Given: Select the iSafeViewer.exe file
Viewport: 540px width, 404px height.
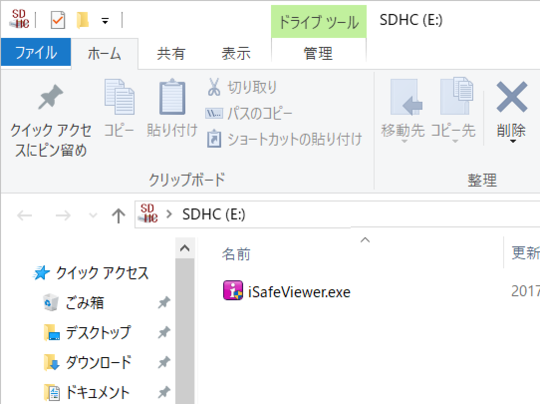Looking at the screenshot, I should pos(287,291).
